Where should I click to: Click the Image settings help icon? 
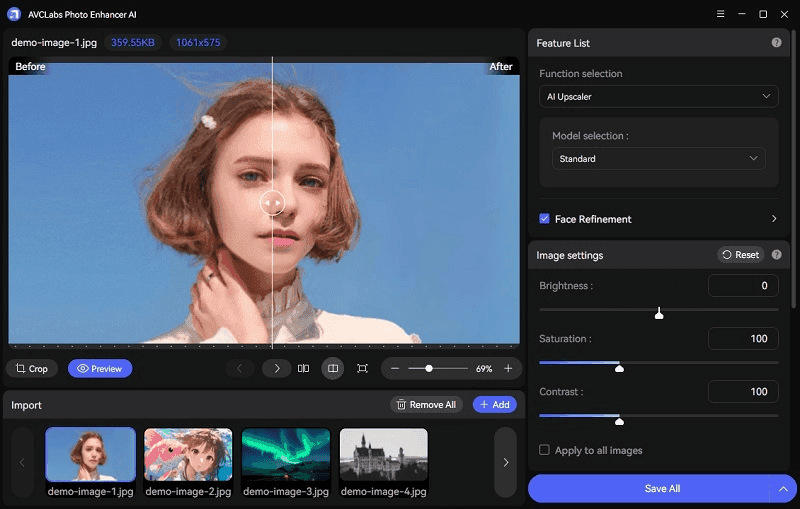tap(776, 254)
